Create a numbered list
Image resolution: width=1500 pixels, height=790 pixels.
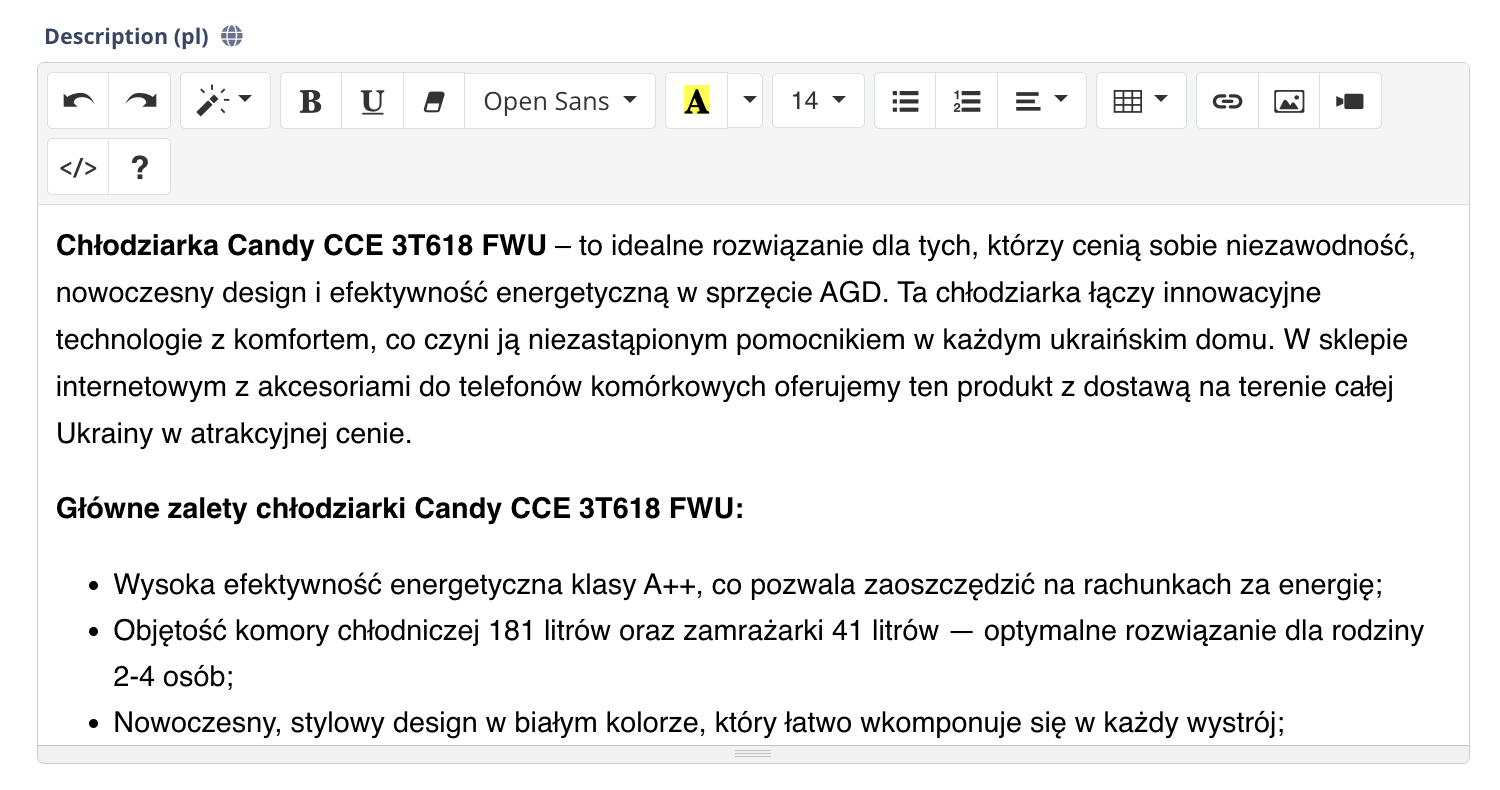click(966, 100)
